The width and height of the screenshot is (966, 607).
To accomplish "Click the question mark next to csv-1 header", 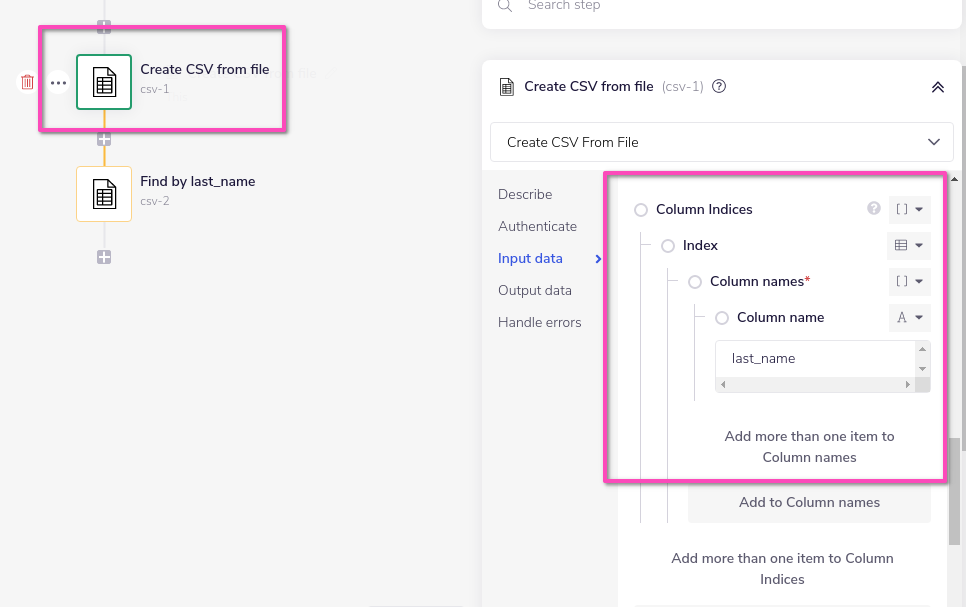I will [718, 87].
